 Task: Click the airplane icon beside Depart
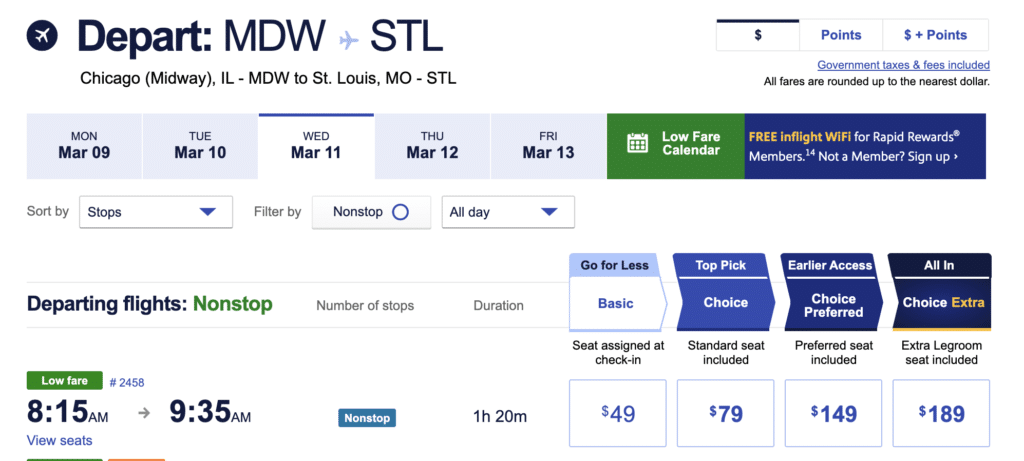42,36
